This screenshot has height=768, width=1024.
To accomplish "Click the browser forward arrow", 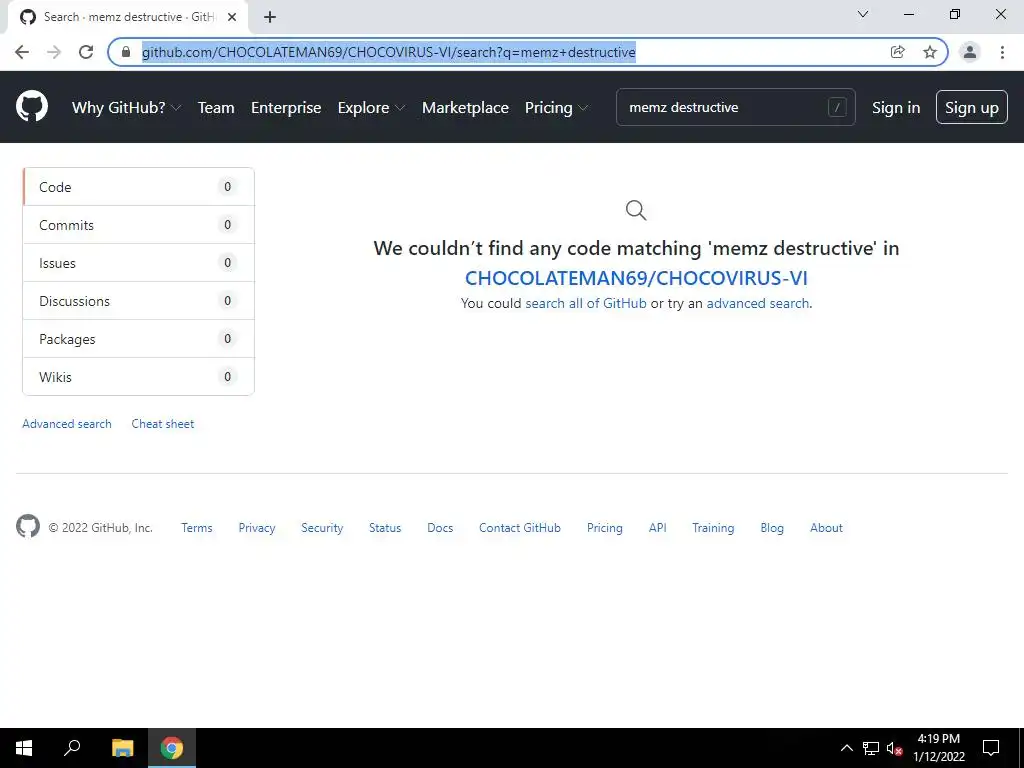I will point(54,52).
